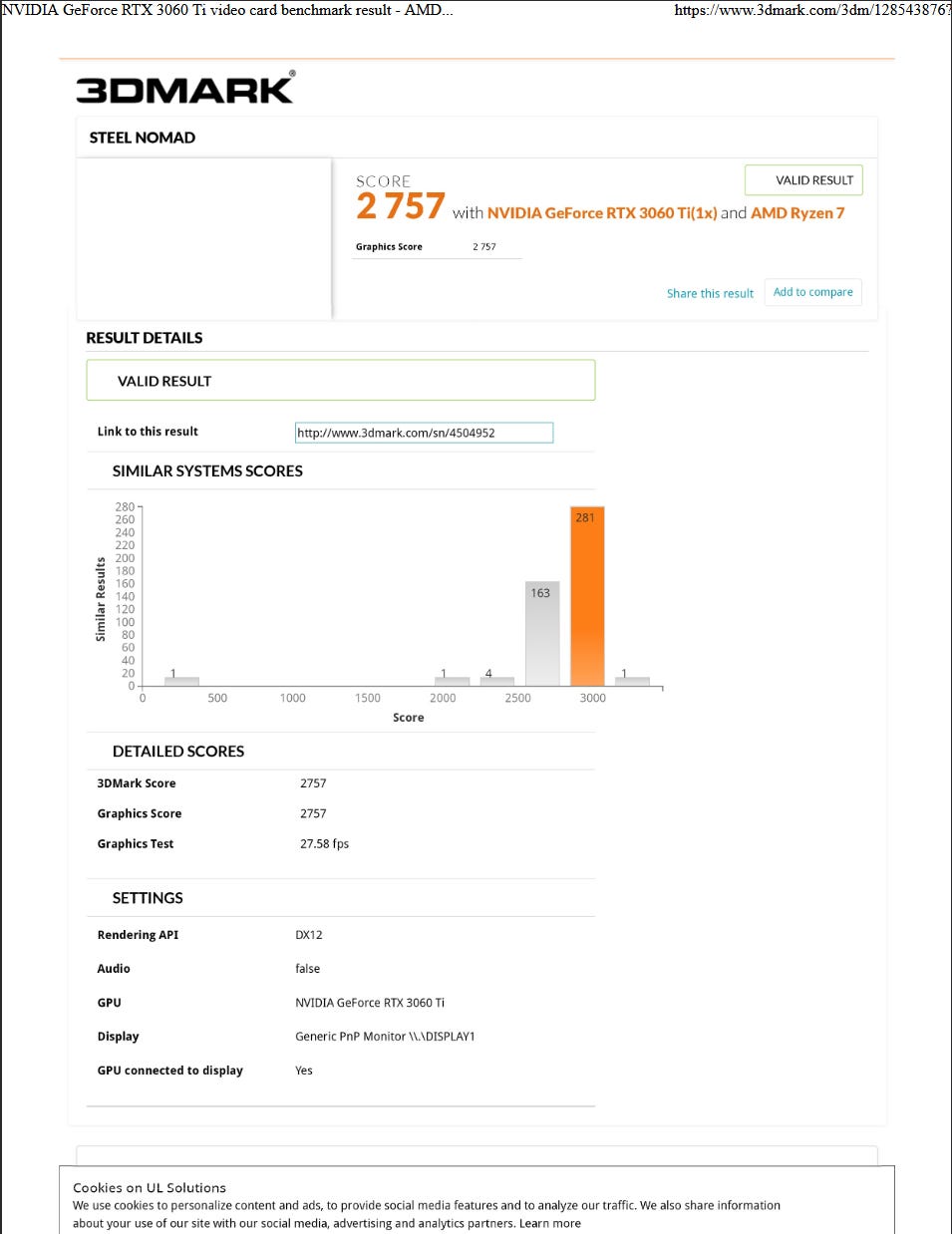Click the Audio 'false' value
Screen dimensions: 952x1234
coord(308,969)
